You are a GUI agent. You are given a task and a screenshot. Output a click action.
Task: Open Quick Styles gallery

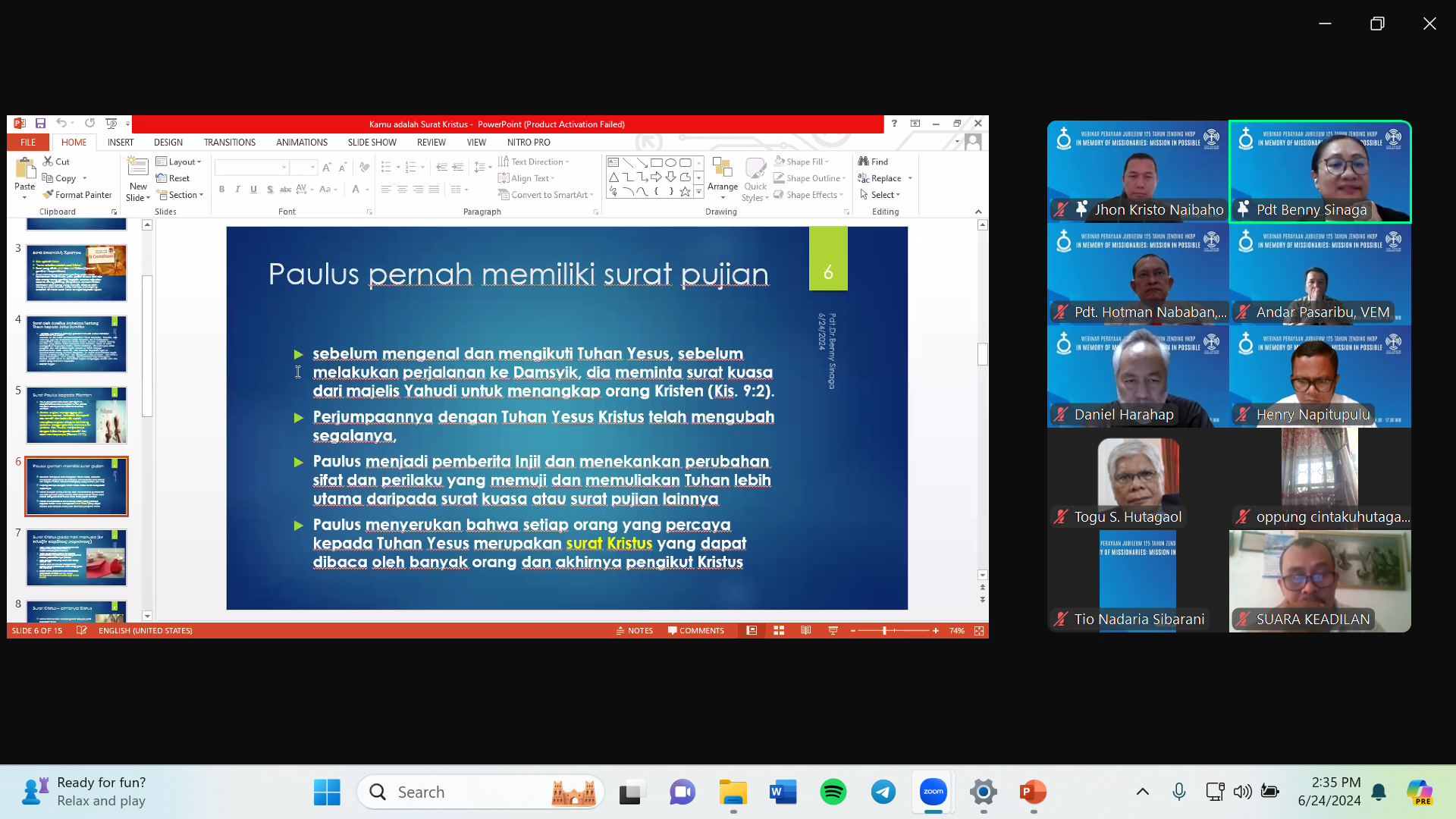[x=755, y=179]
